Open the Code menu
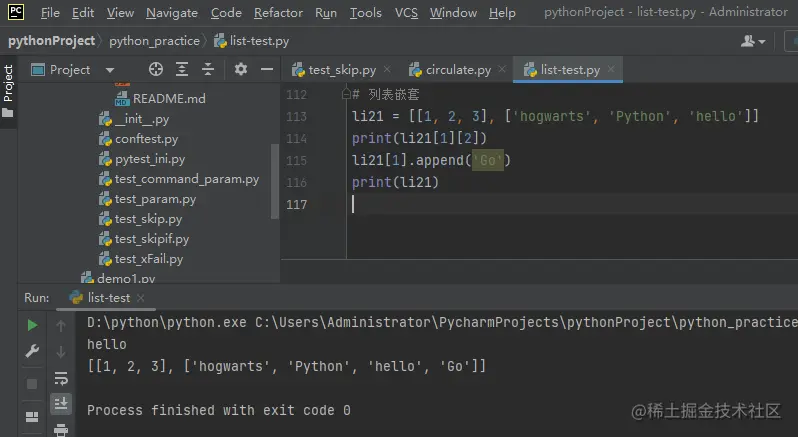Image resolution: width=798 pixels, height=437 pixels. 226,13
